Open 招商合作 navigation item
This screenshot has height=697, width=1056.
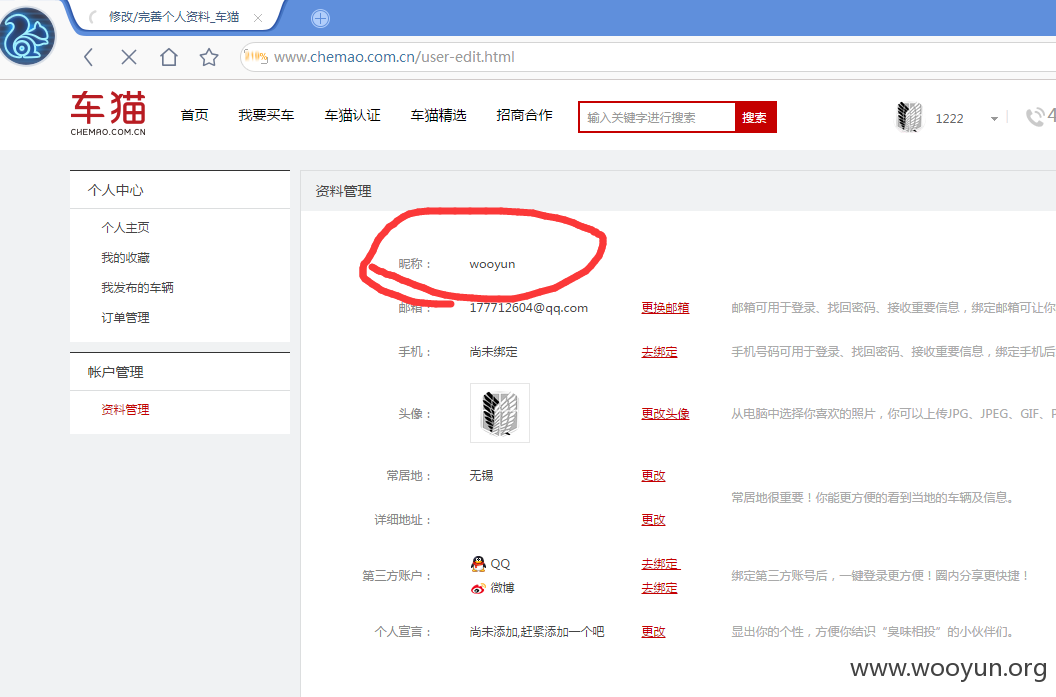click(x=525, y=115)
